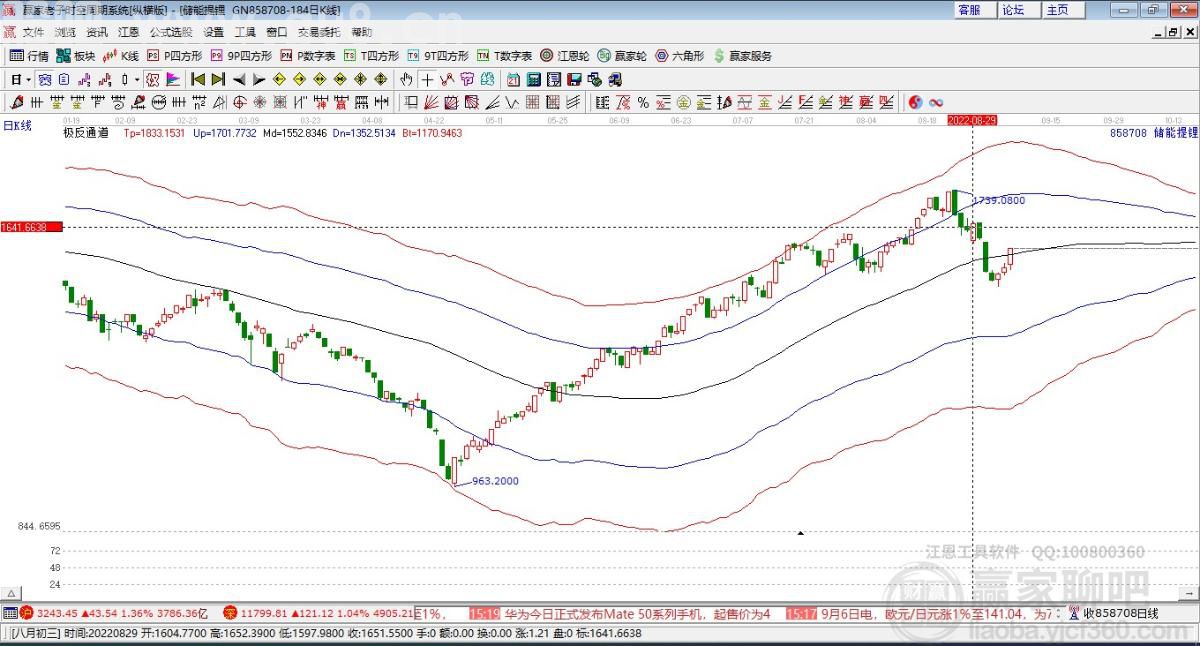
Task: Click the red 1641.6638 price label
Action: [x=31, y=227]
